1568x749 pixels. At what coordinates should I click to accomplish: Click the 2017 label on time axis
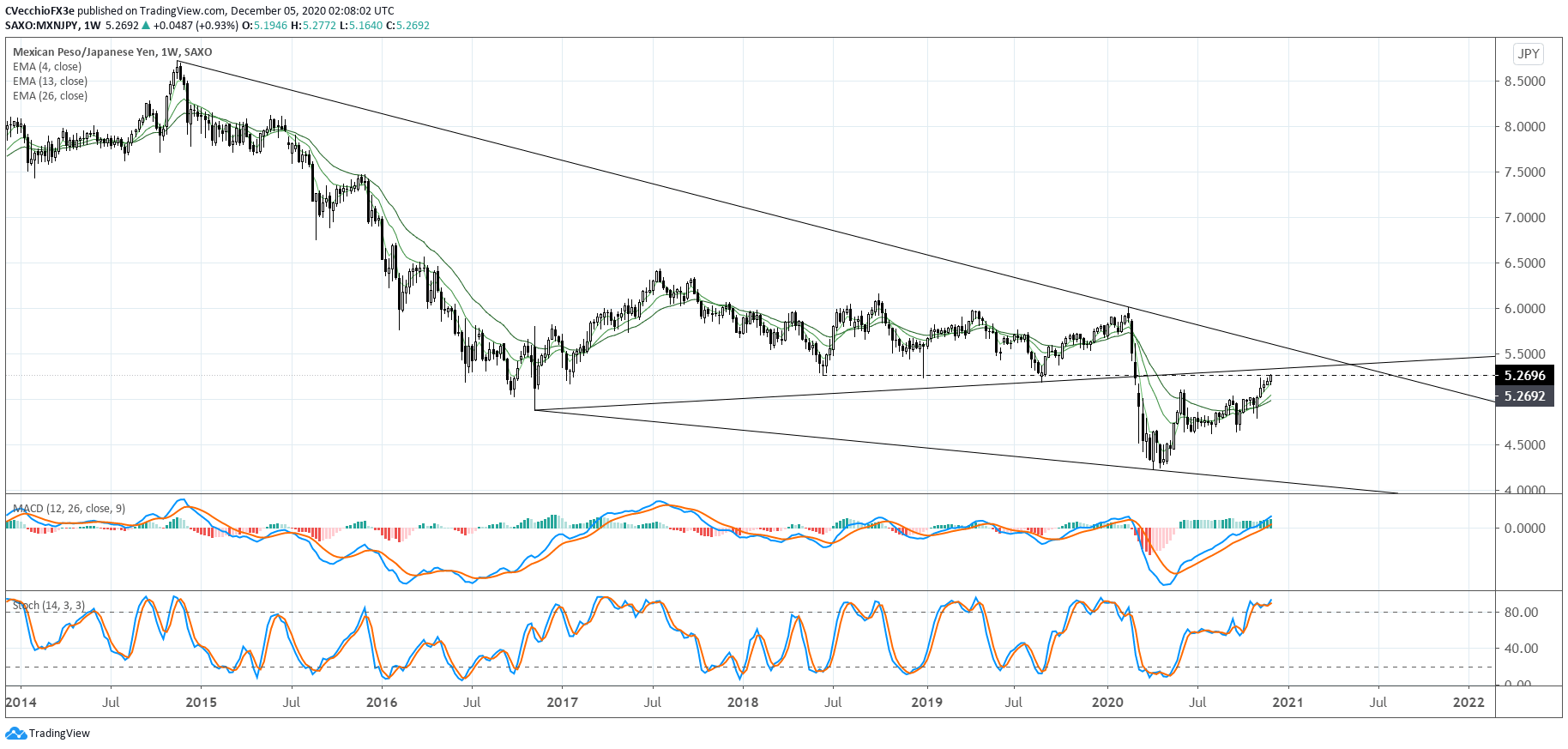[563, 703]
